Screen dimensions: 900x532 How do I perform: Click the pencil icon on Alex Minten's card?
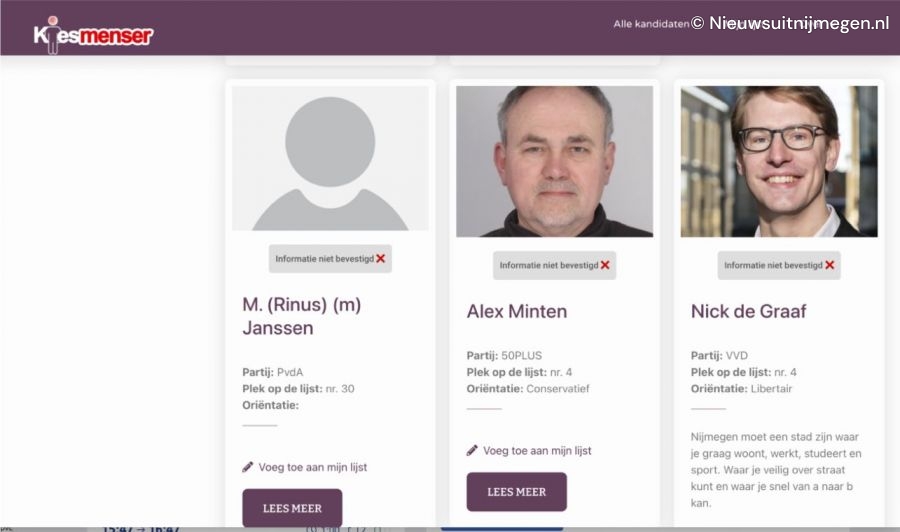pyautogui.click(x=472, y=450)
